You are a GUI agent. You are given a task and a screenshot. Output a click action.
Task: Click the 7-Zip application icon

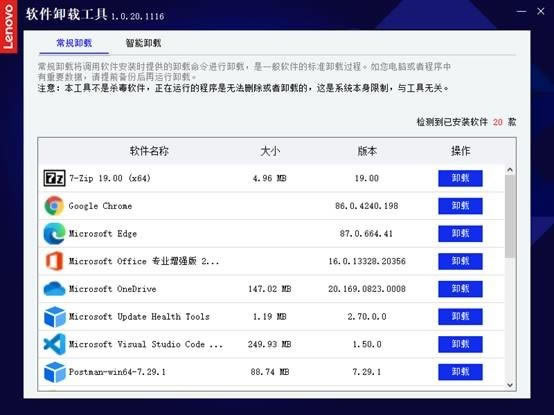(x=54, y=178)
